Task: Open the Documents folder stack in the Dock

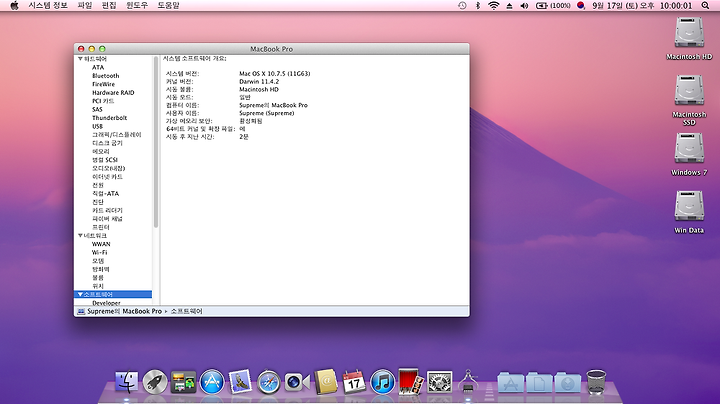Action: (x=539, y=382)
